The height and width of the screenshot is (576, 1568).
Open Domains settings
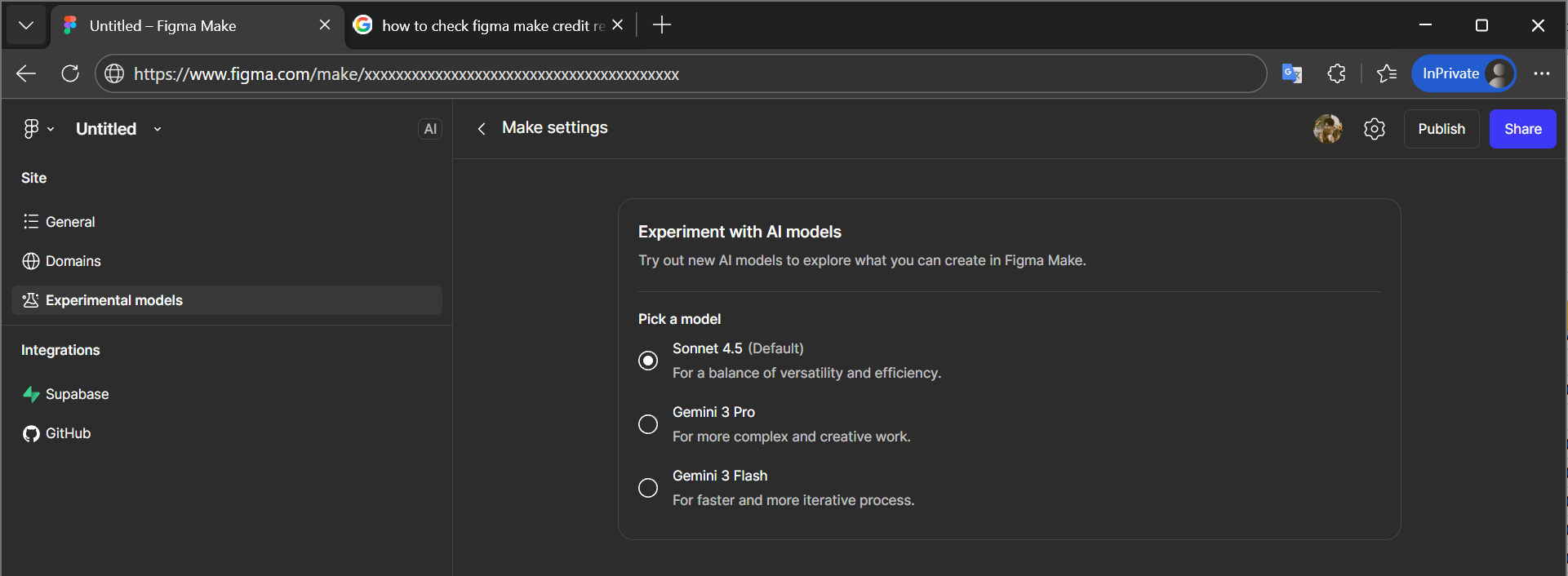click(227, 261)
